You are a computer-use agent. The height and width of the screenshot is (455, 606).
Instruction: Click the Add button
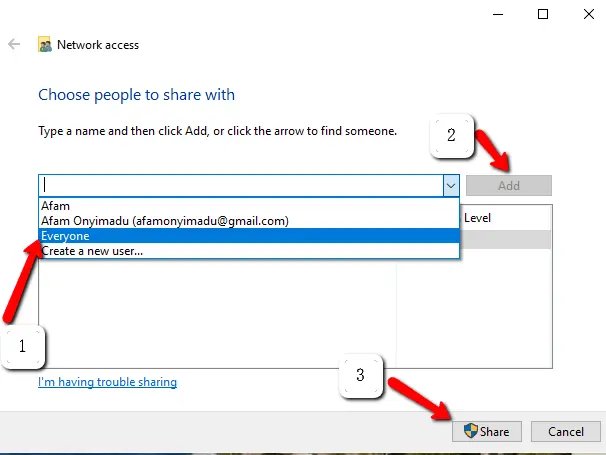coord(509,186)
